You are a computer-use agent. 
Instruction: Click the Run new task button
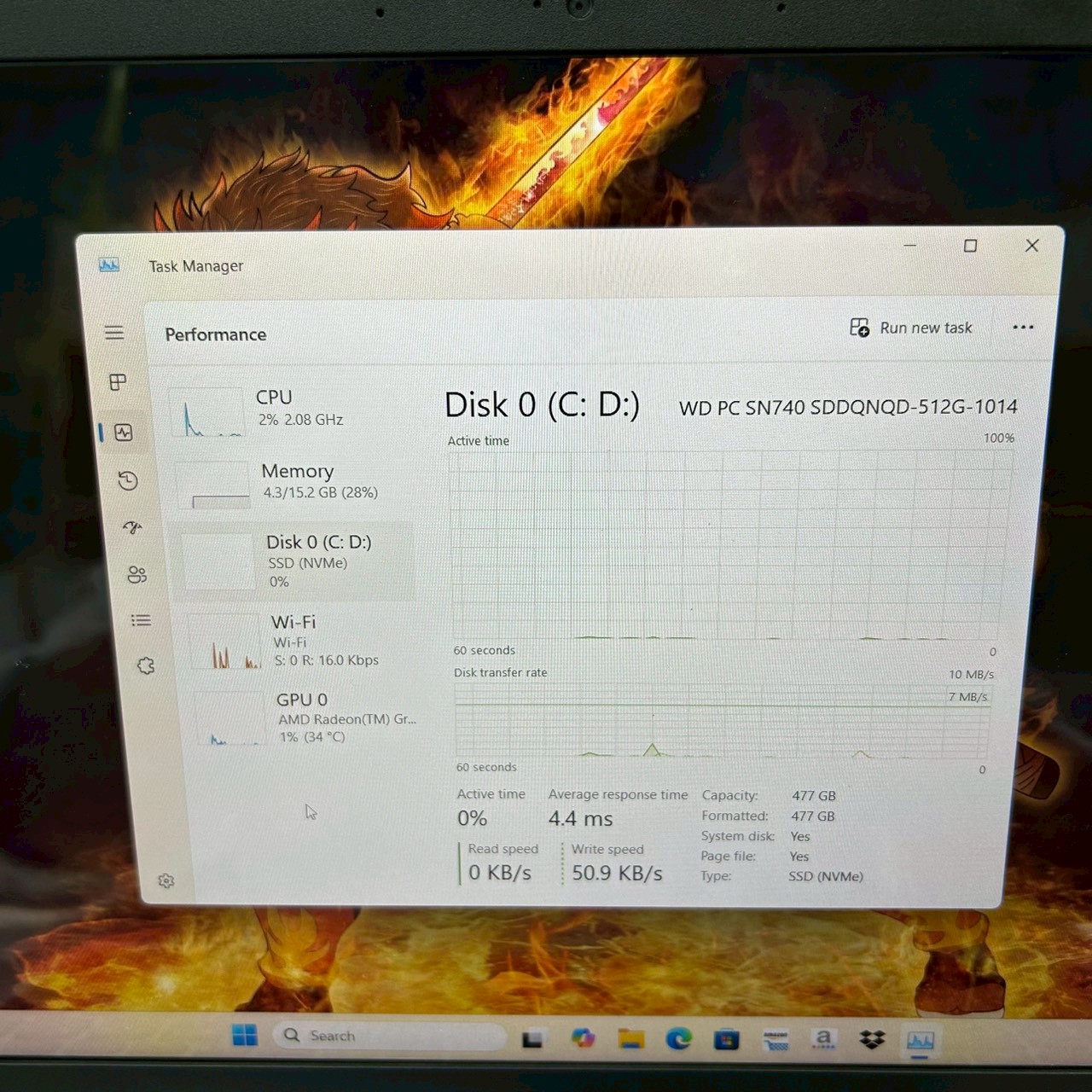[x=910, y=328]
